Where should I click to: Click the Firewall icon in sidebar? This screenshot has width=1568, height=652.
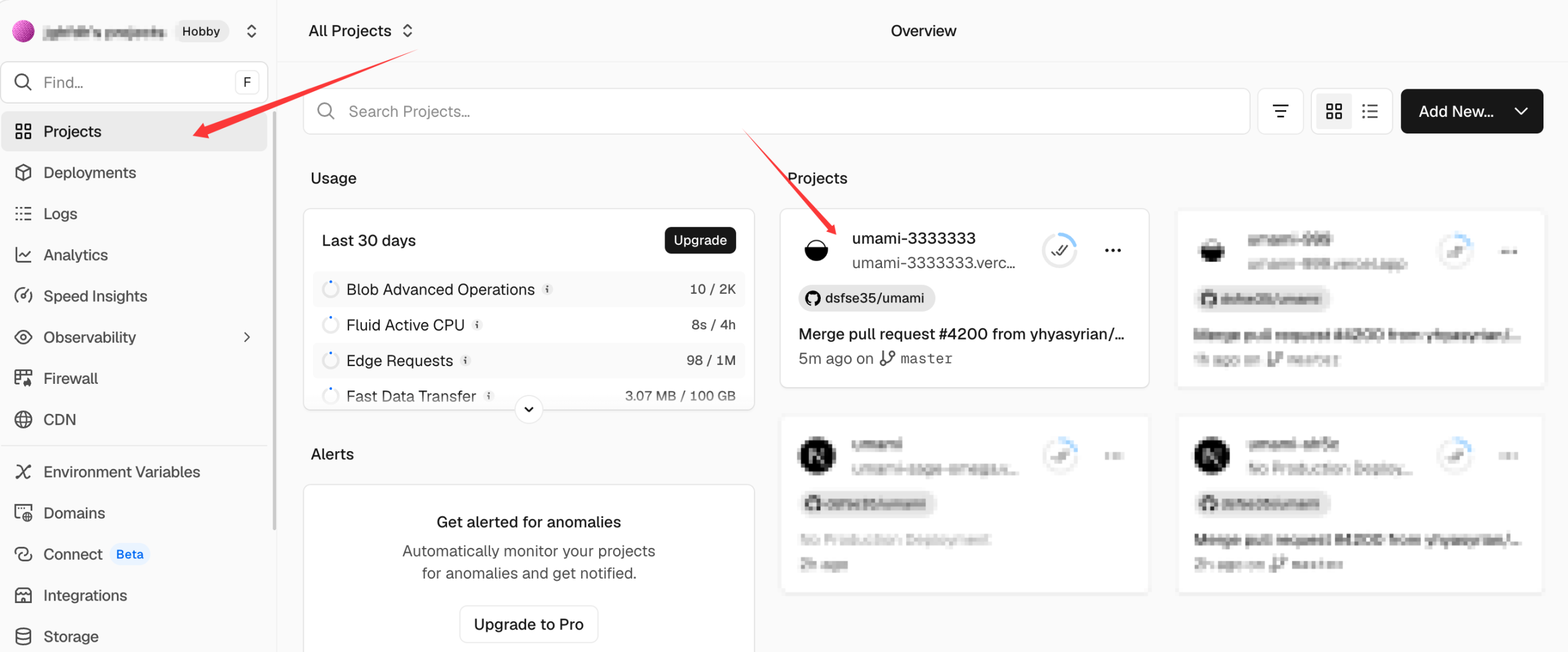pyautogui.click(x=23, y=378)
